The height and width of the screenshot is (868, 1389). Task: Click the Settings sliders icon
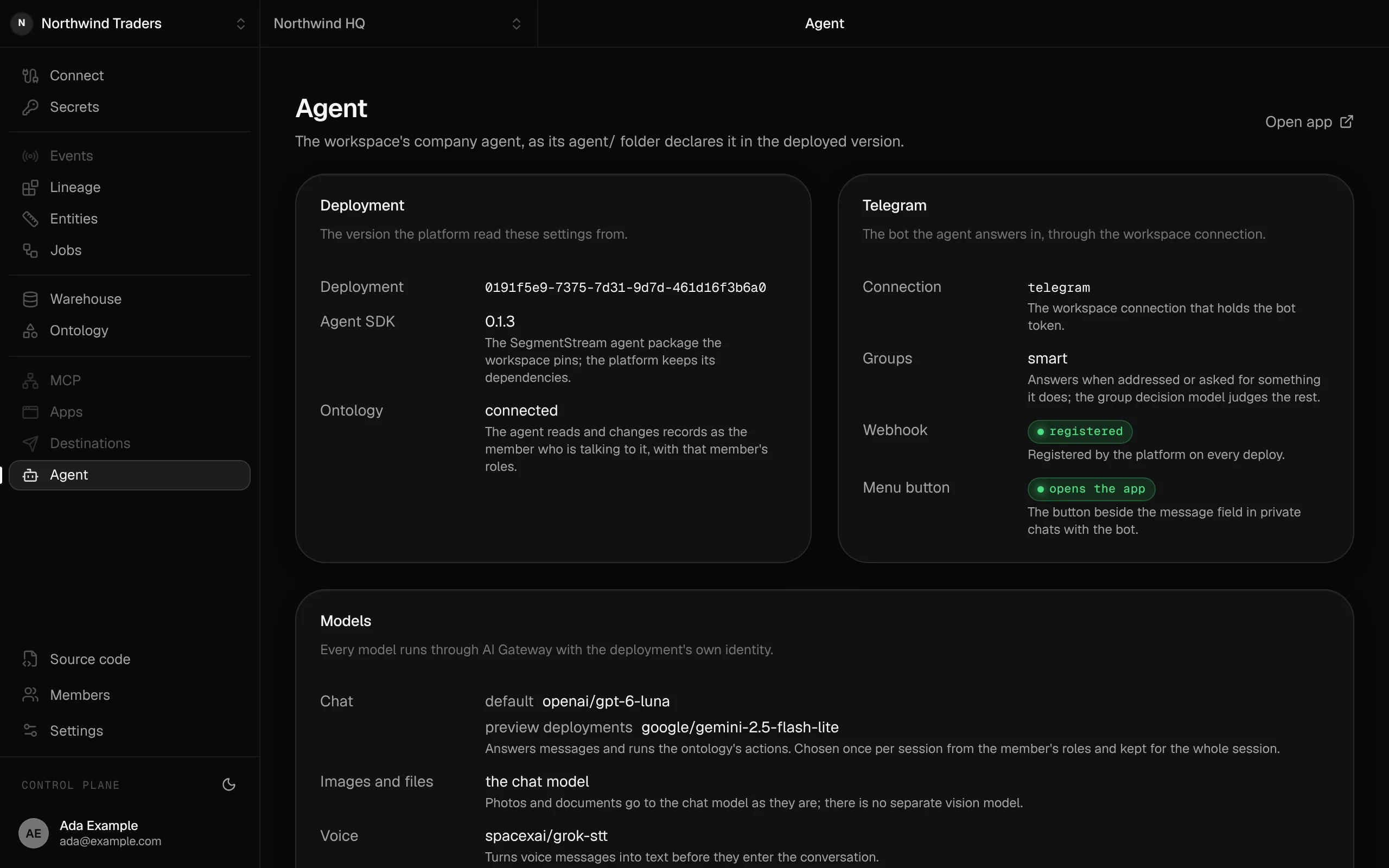[30, 730]
